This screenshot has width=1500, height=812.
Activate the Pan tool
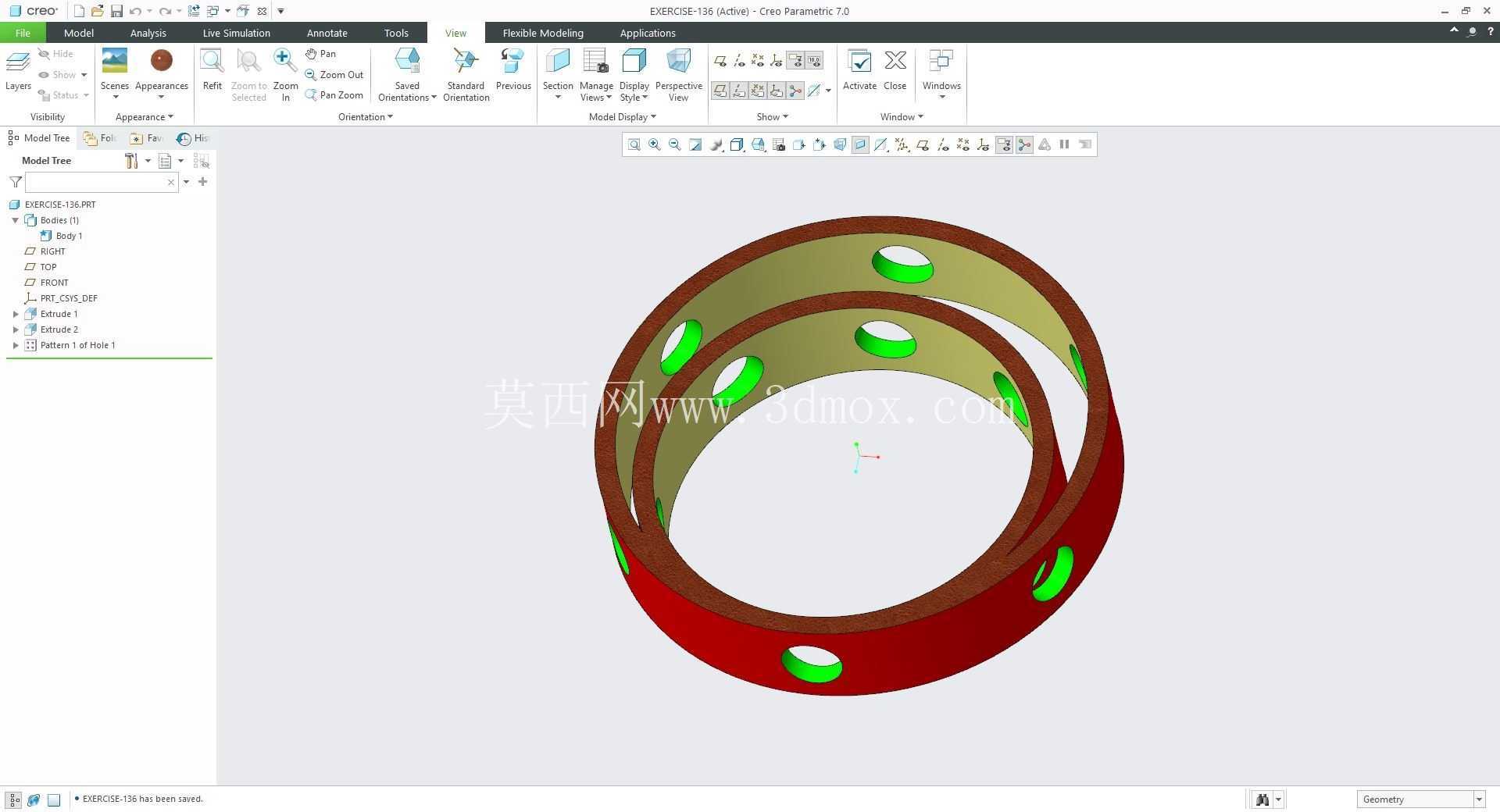tap(320, 54)
